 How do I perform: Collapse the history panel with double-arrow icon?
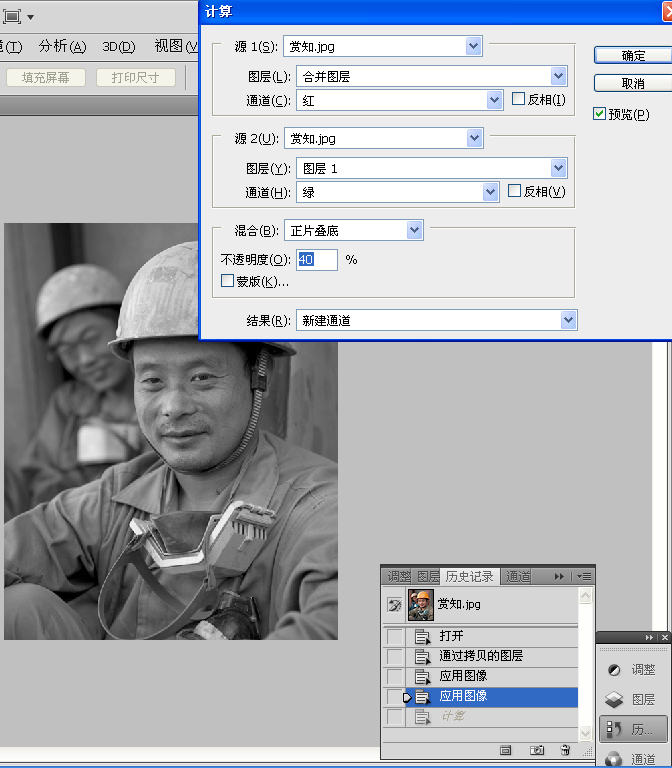tap(559, 576)
